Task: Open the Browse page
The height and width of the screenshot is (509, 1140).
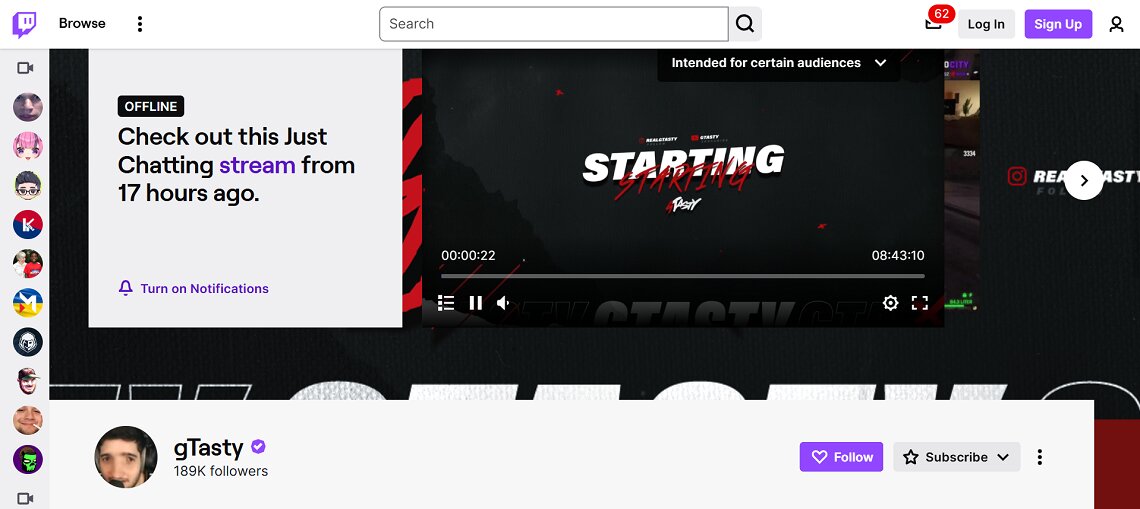Action: (x=82, y=23)
